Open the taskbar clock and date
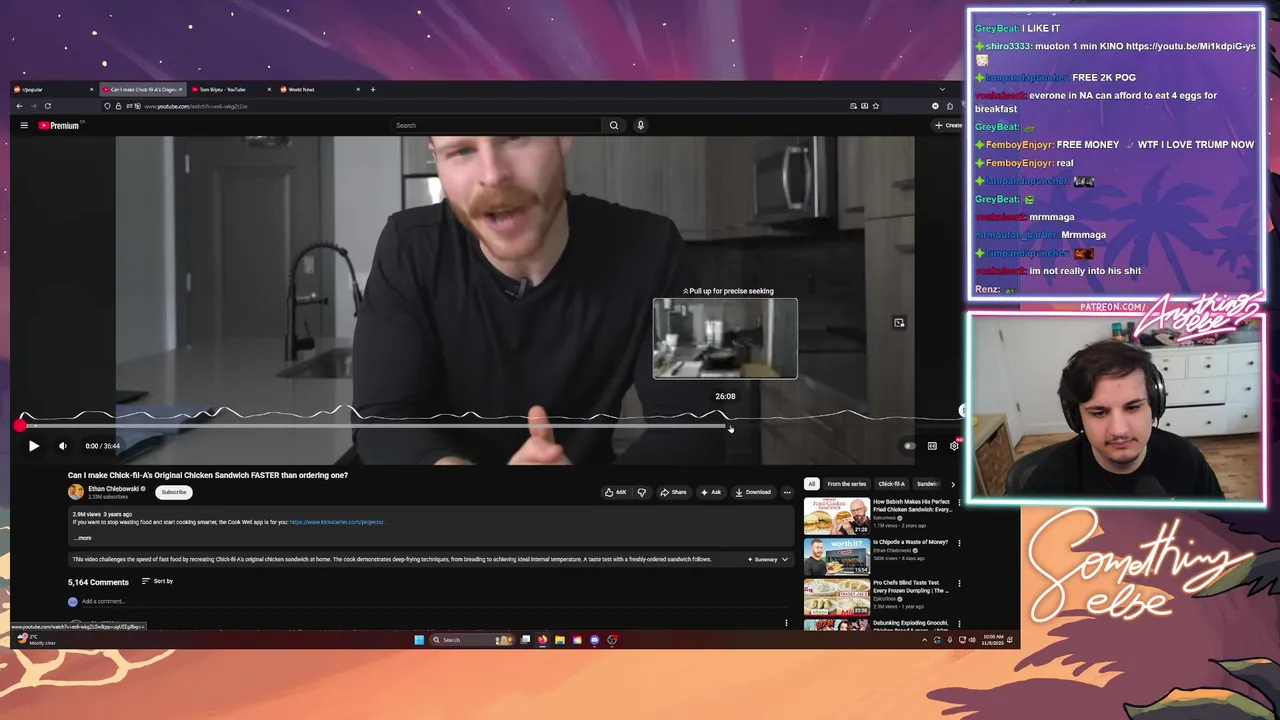 click(x=993, y=639)
